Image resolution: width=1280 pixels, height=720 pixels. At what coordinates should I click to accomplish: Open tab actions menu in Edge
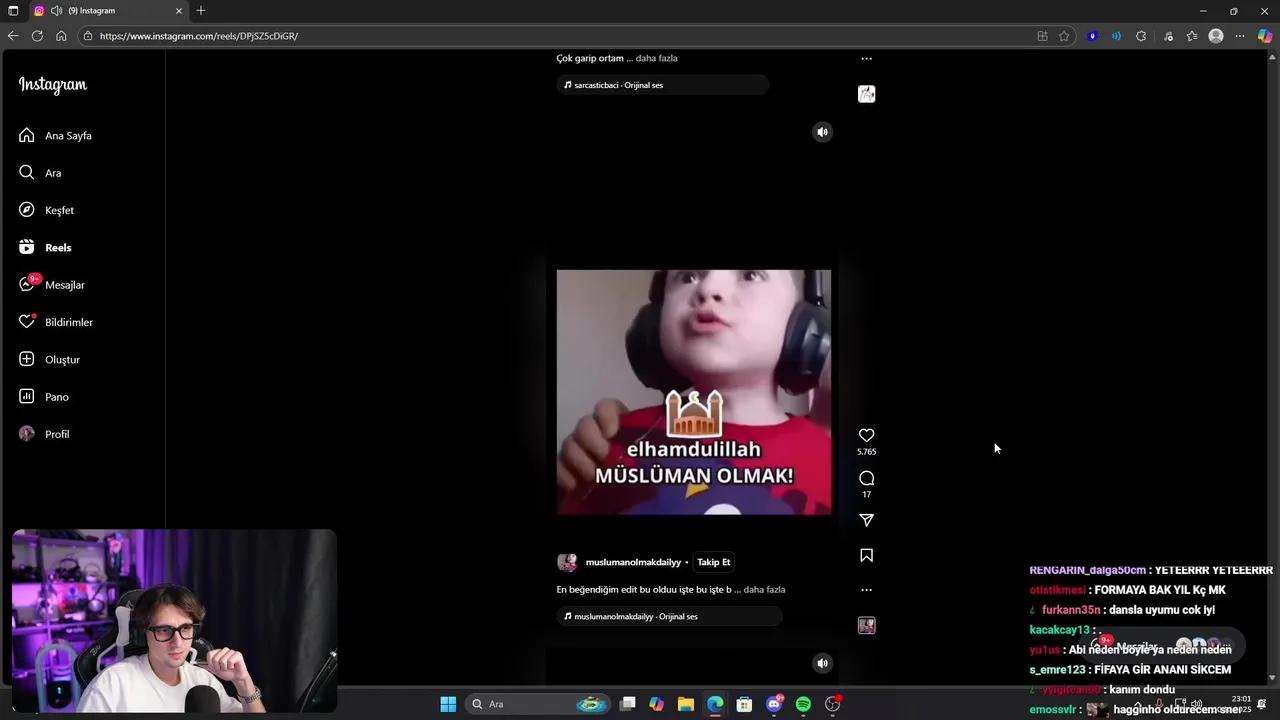point(13,11)
